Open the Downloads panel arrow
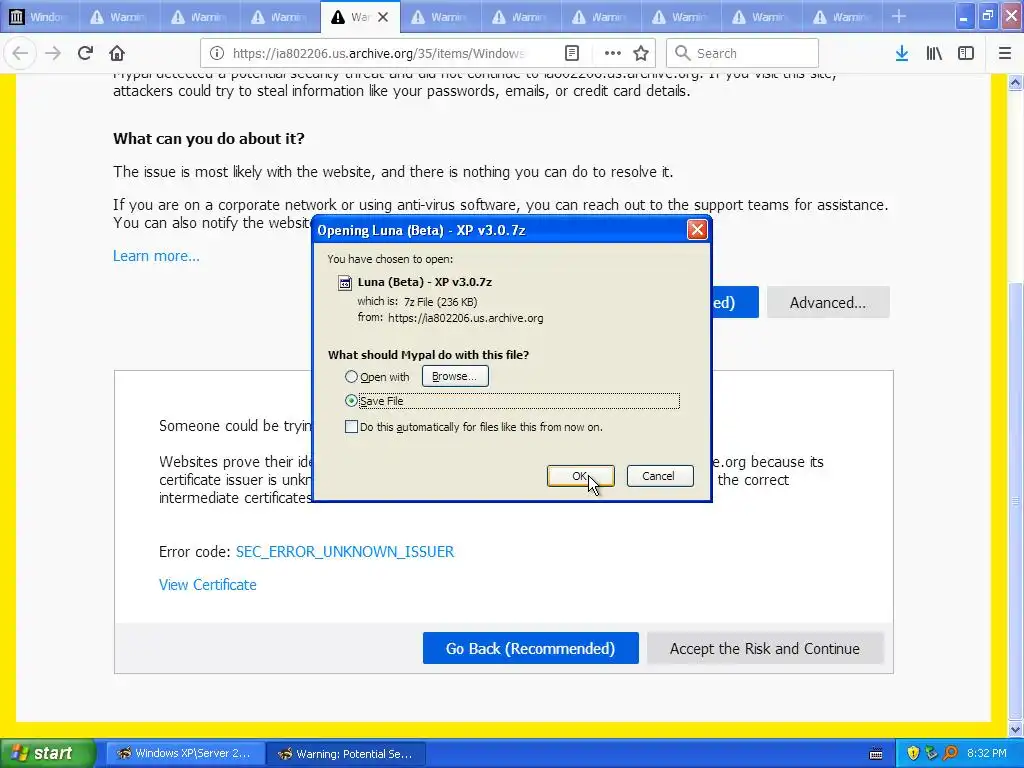The width and height of the screenshot is (1024, 768). [902, 54]
